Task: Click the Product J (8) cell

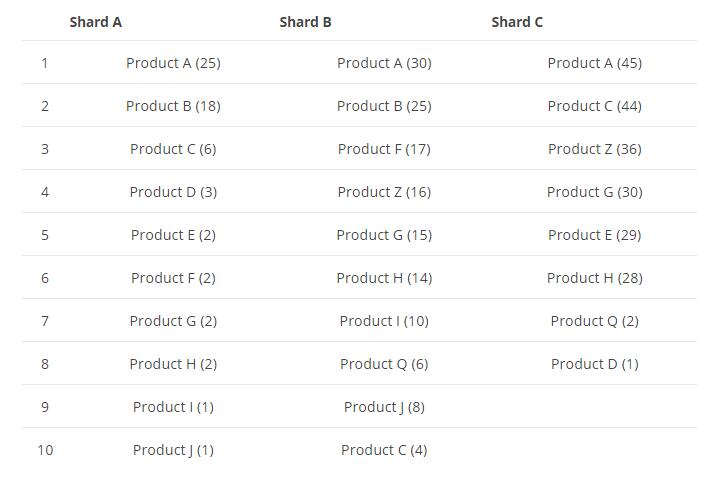Action: coord(384,407)
